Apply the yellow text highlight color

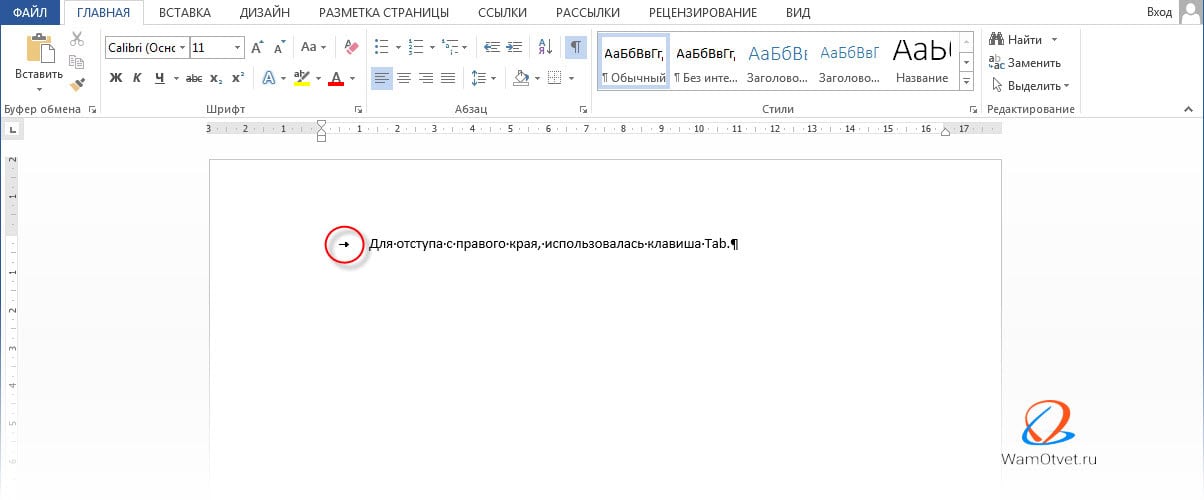(x=301, y=78)
